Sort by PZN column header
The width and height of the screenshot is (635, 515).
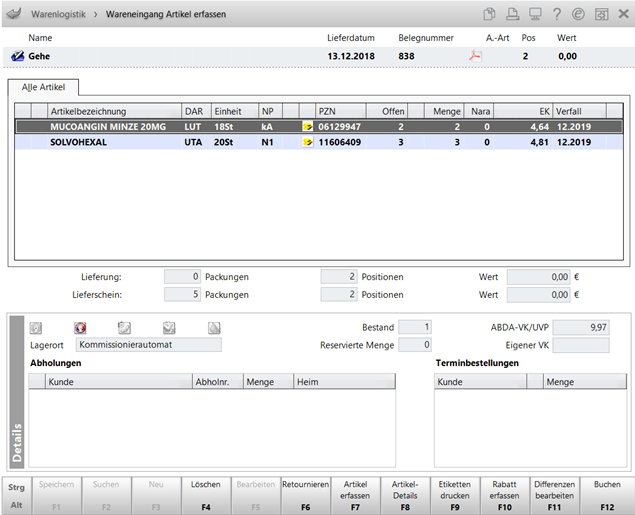click(x=341, y=111)
